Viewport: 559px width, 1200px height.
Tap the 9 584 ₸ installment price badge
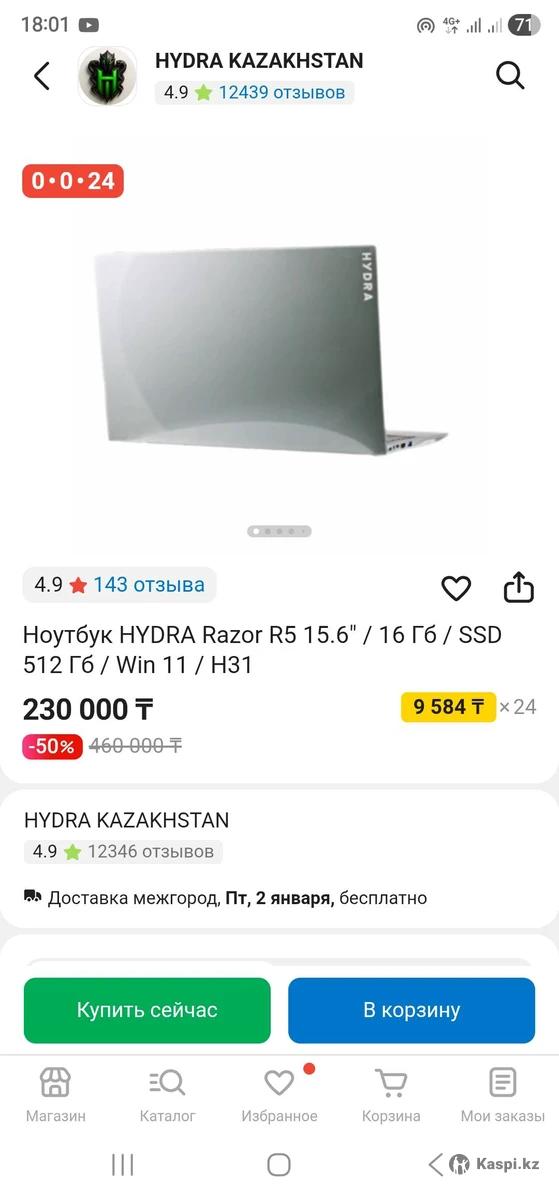click(x=448, y=707)
